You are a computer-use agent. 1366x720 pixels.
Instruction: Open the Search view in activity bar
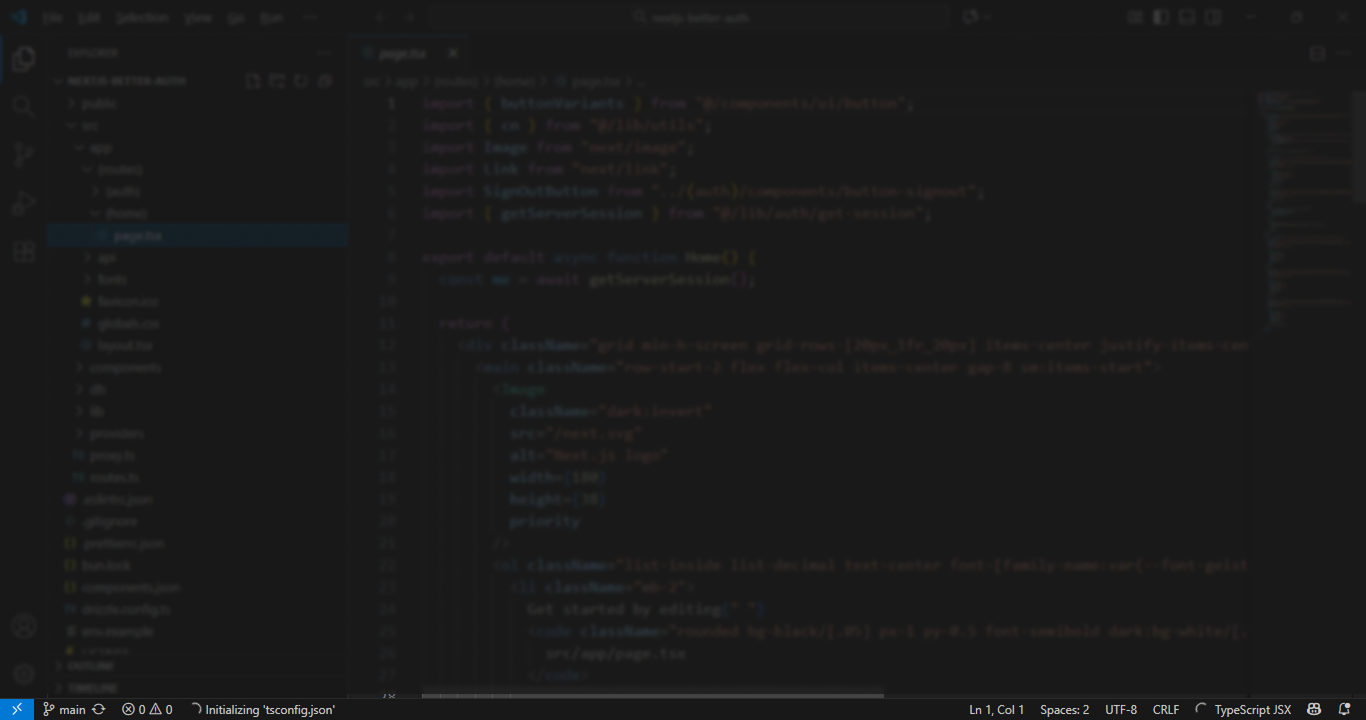tap(23, 106)
